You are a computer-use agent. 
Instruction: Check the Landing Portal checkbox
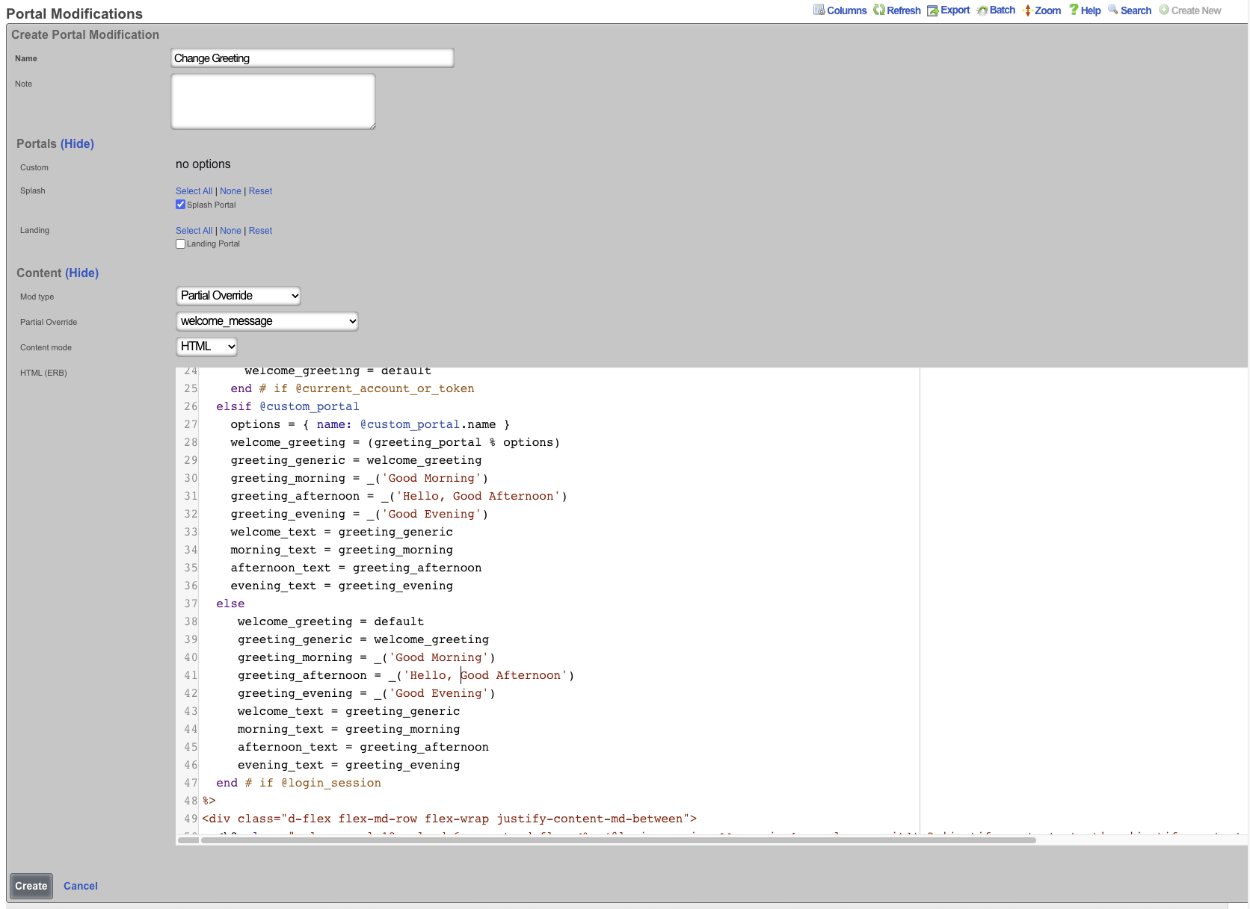point(181,243)
